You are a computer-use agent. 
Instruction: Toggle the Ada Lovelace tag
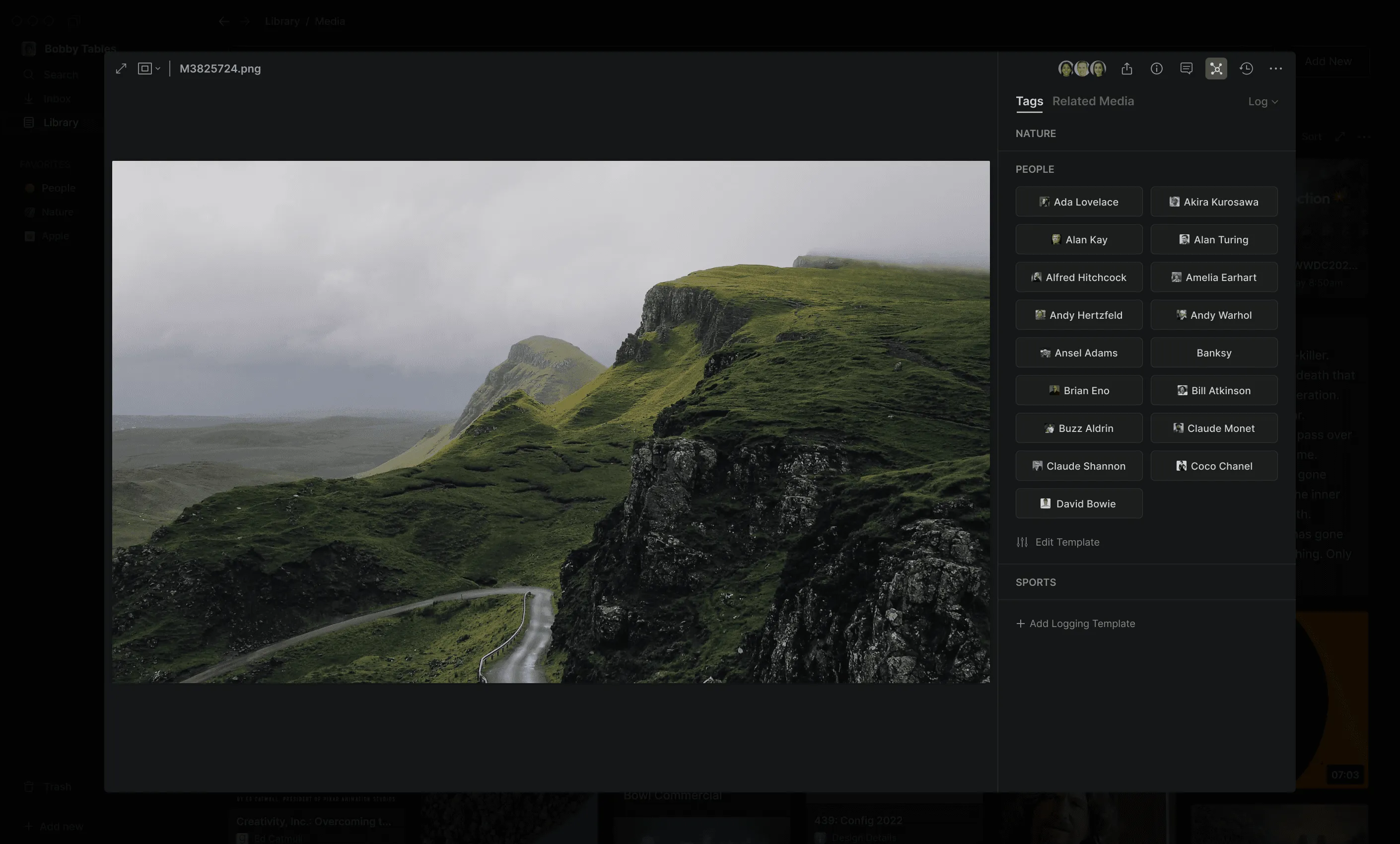(1078, 202)
